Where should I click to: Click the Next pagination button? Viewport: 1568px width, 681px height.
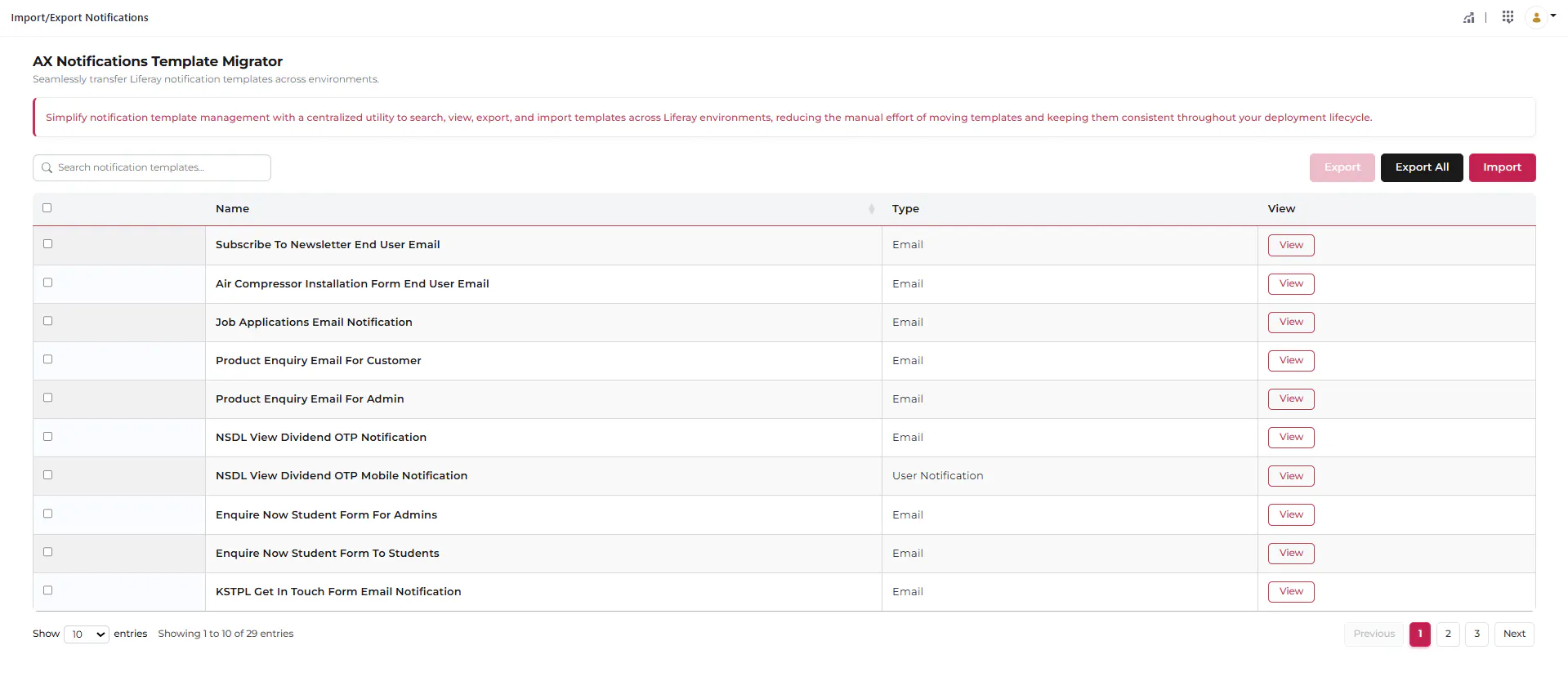pyautogui.click(x=1514, y=634)
